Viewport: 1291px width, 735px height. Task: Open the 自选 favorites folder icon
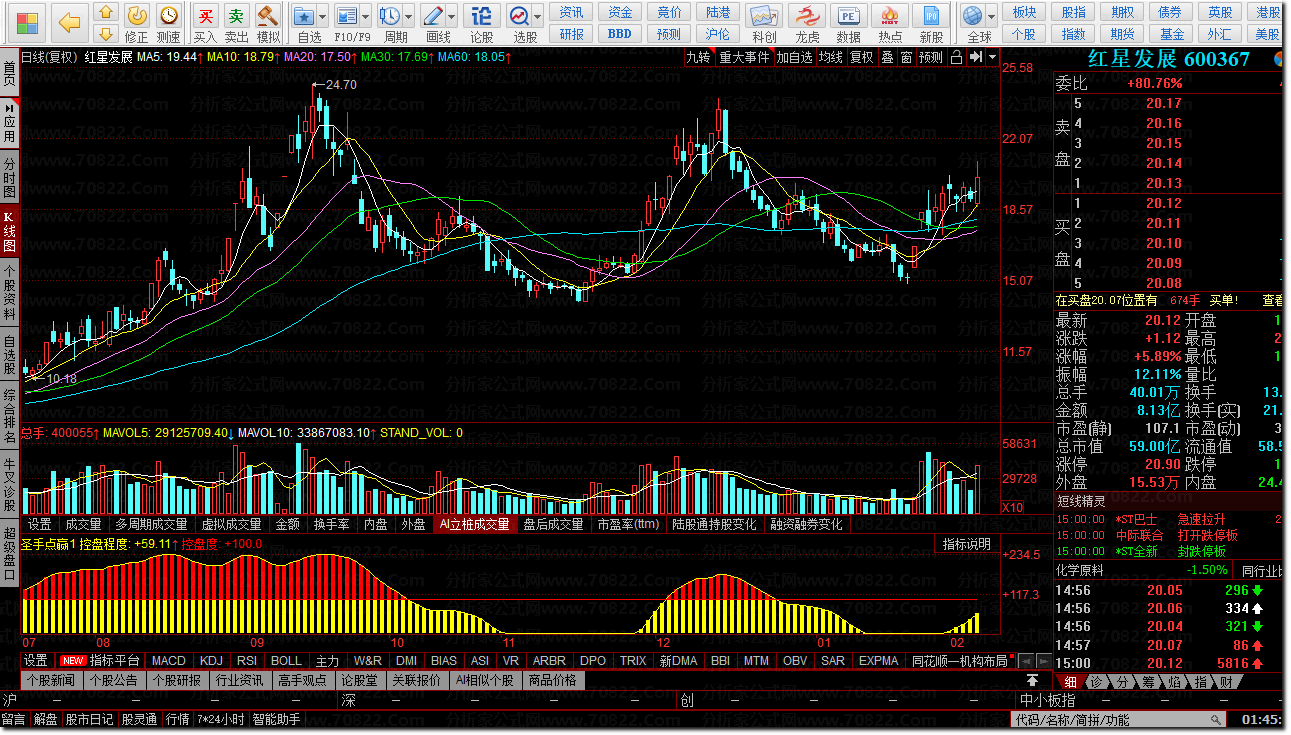click(x=305, y=15)
